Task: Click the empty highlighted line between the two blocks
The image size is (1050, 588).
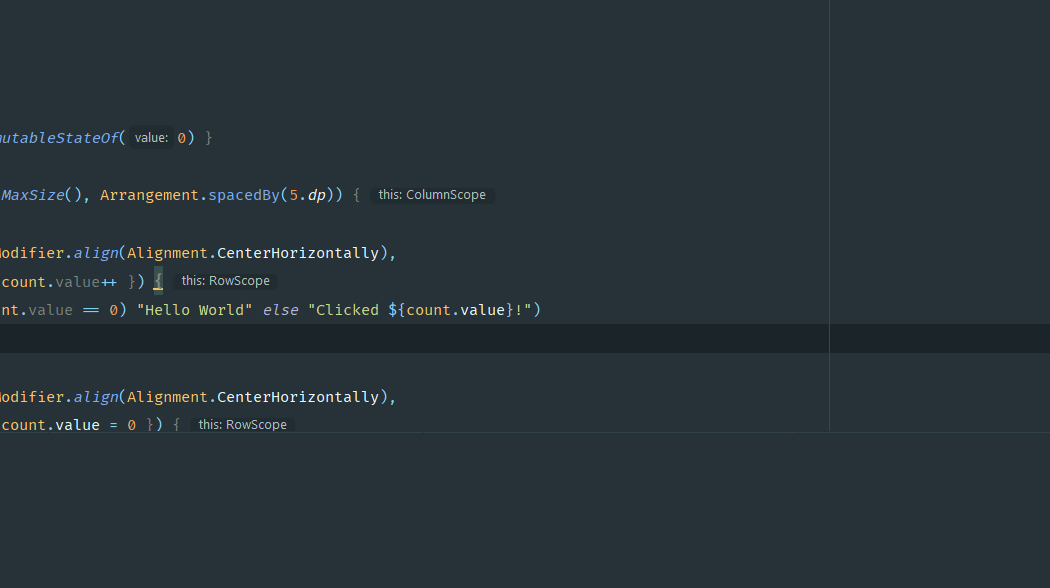Action: pyautogui.click(x=400, y=338)
